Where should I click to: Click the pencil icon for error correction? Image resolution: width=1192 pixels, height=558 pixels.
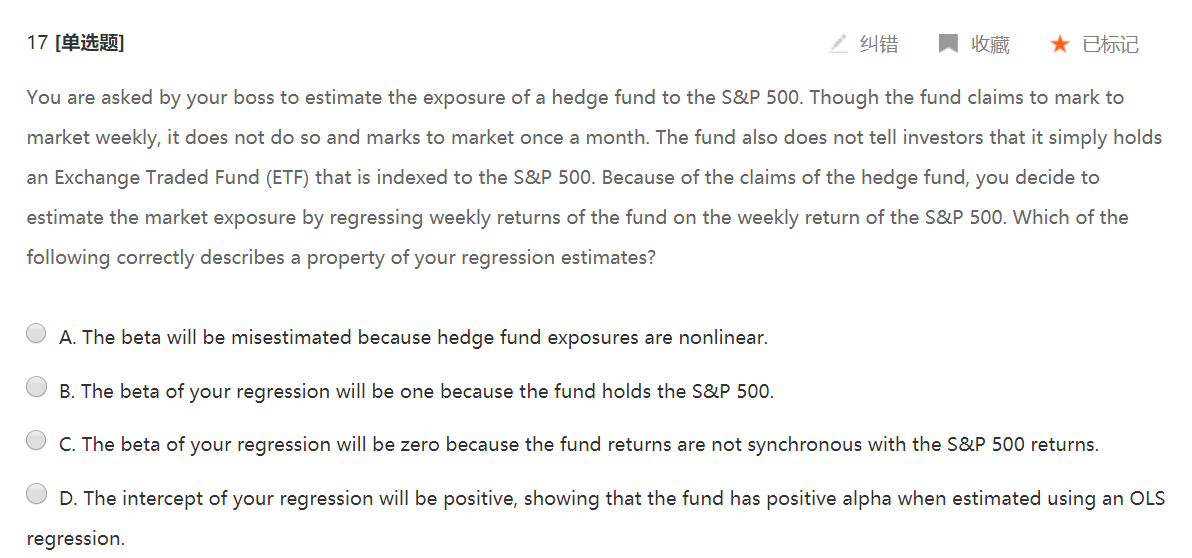point(838,44)
